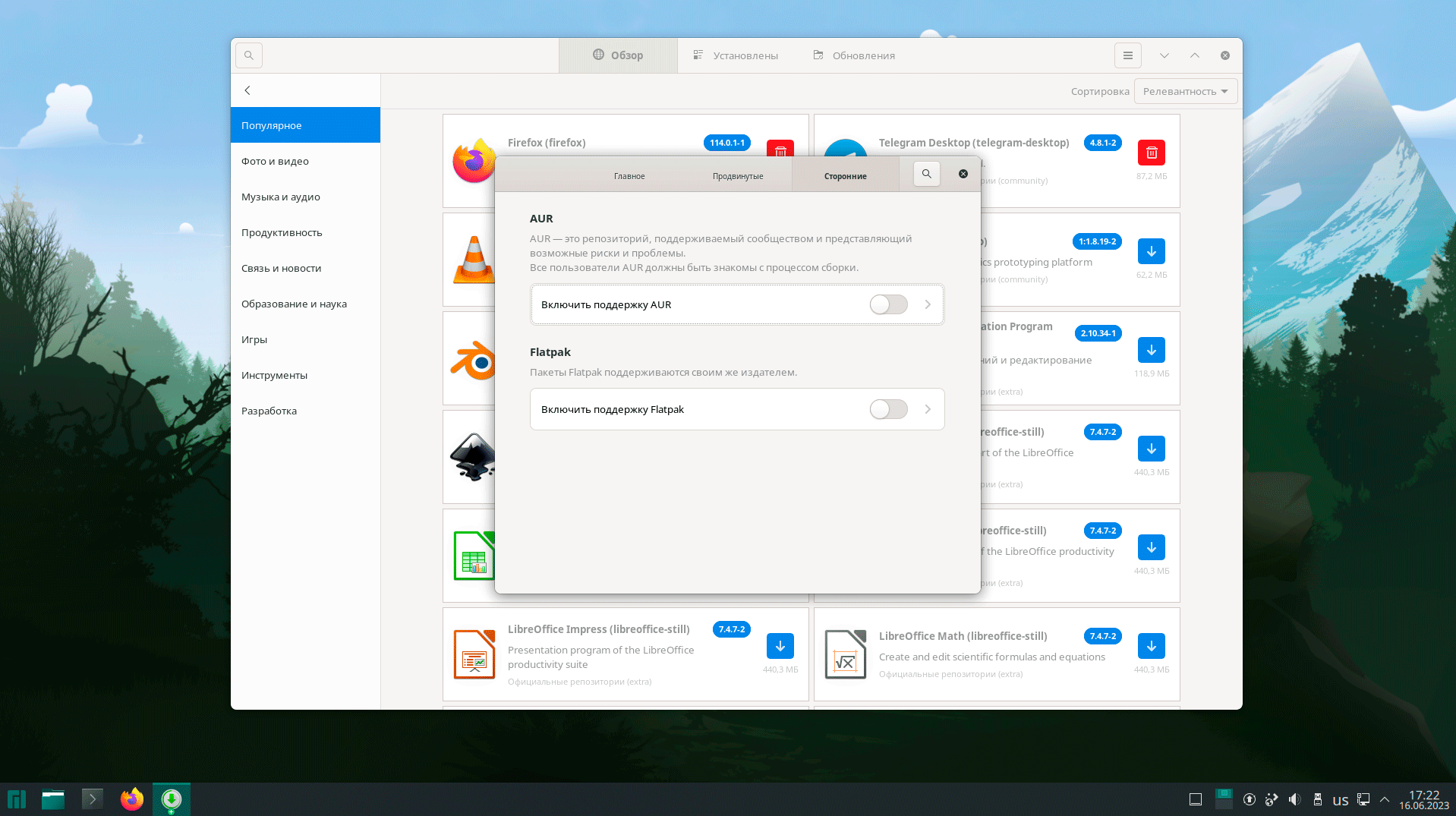Open the hamburger menu
Image resolution: width=1456 pixels, height=816 pixels.
click(1128, 55)
